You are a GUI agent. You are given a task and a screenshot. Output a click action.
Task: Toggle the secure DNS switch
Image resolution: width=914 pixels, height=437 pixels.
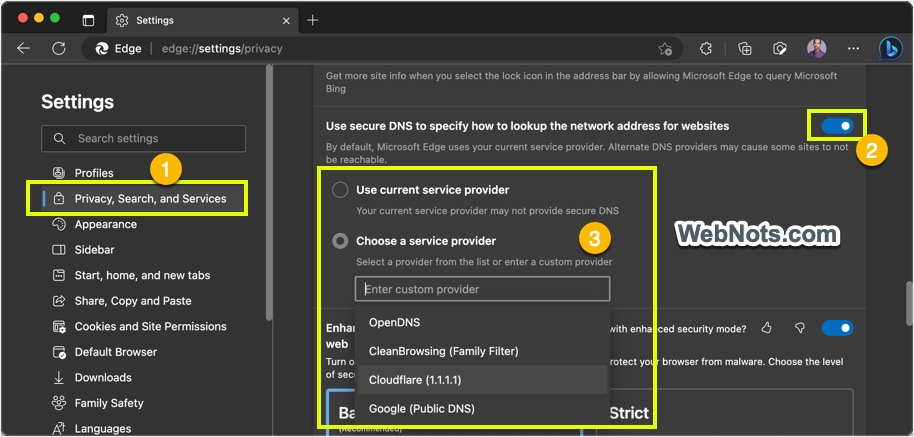(x=837, y=126)
